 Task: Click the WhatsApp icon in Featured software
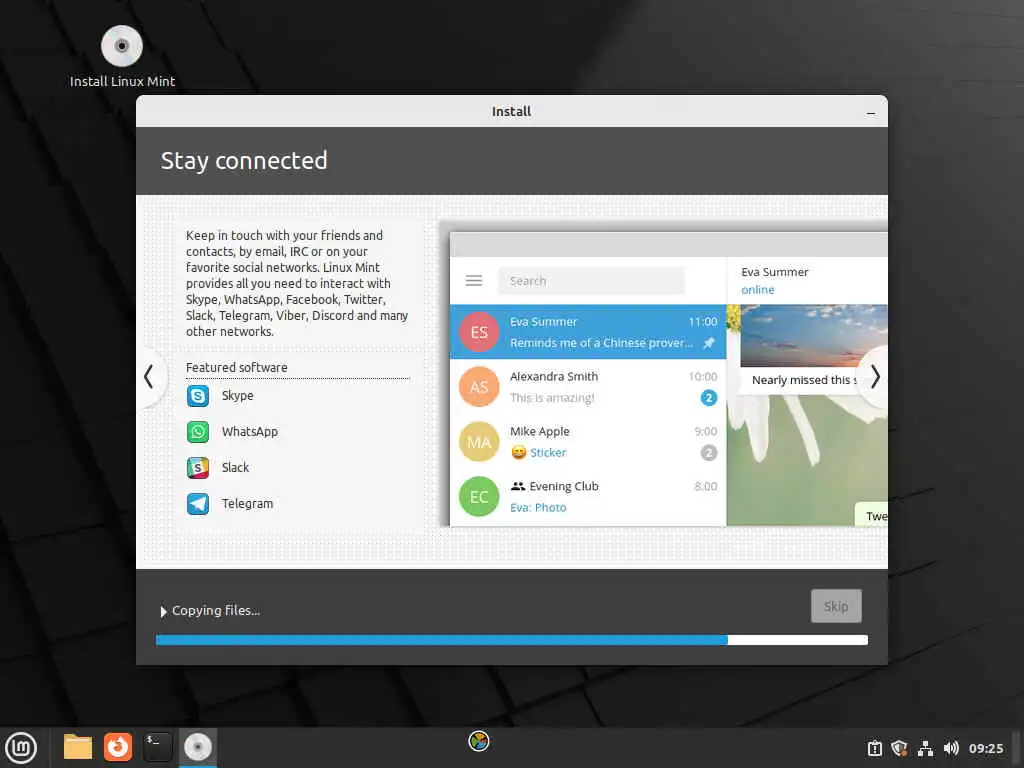pyautogui.click(x=198, y=432)
